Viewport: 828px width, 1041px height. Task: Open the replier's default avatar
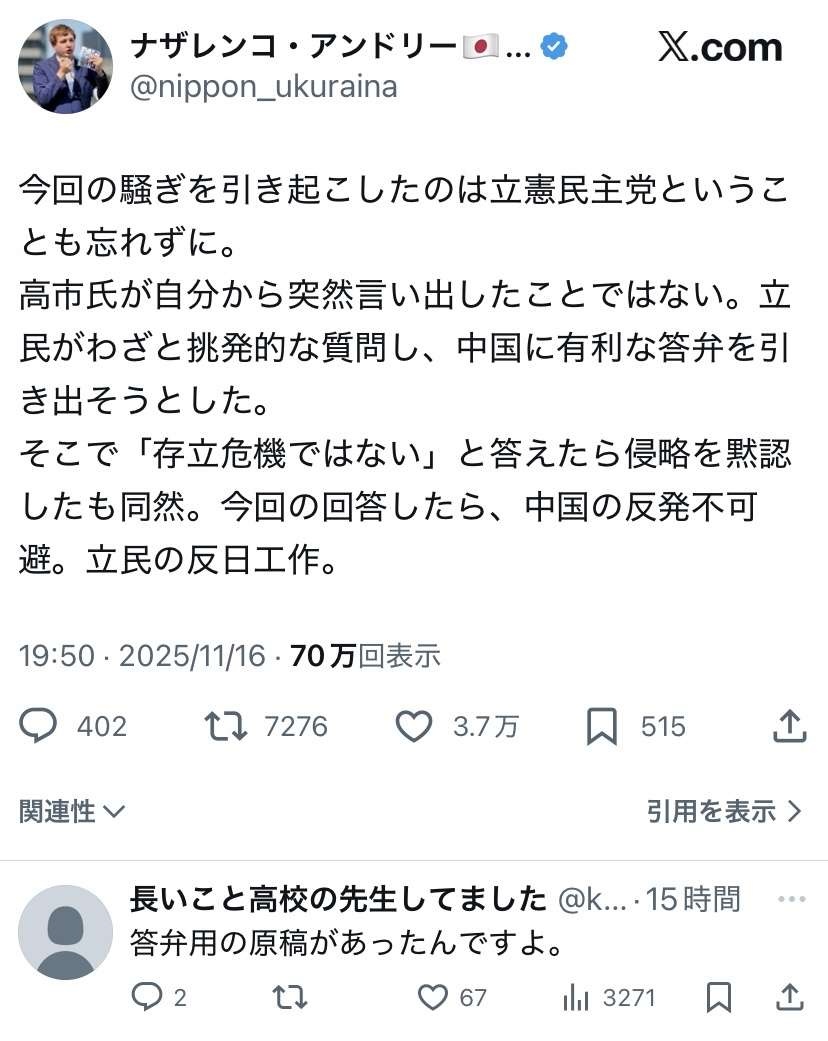(x=65, y=932)
